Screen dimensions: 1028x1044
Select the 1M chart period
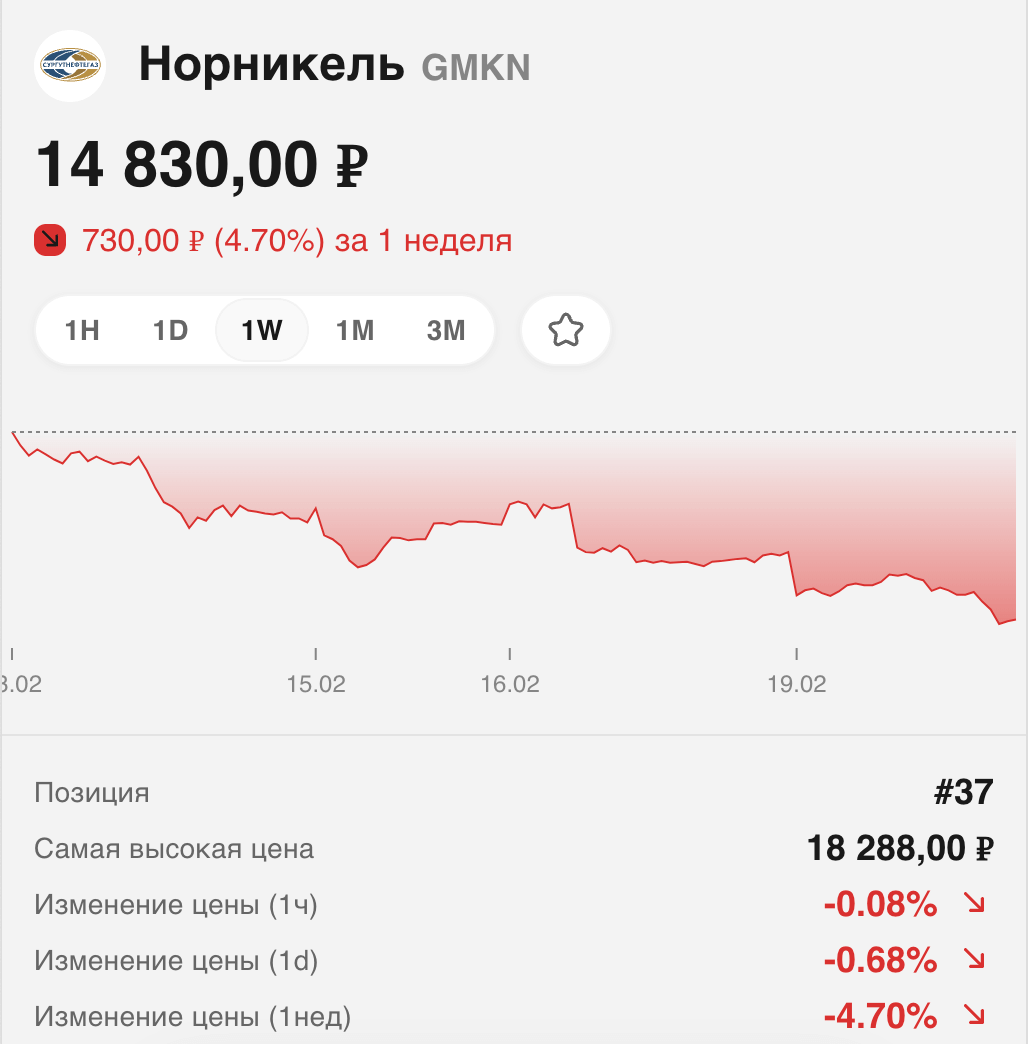pos(354,329)
